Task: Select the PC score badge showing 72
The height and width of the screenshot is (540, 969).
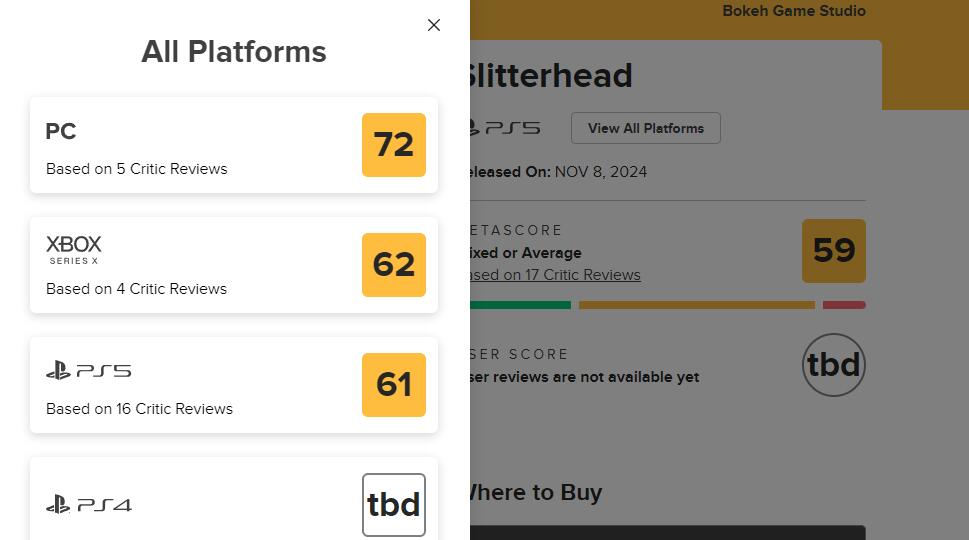Action: (x=394, y=145)
